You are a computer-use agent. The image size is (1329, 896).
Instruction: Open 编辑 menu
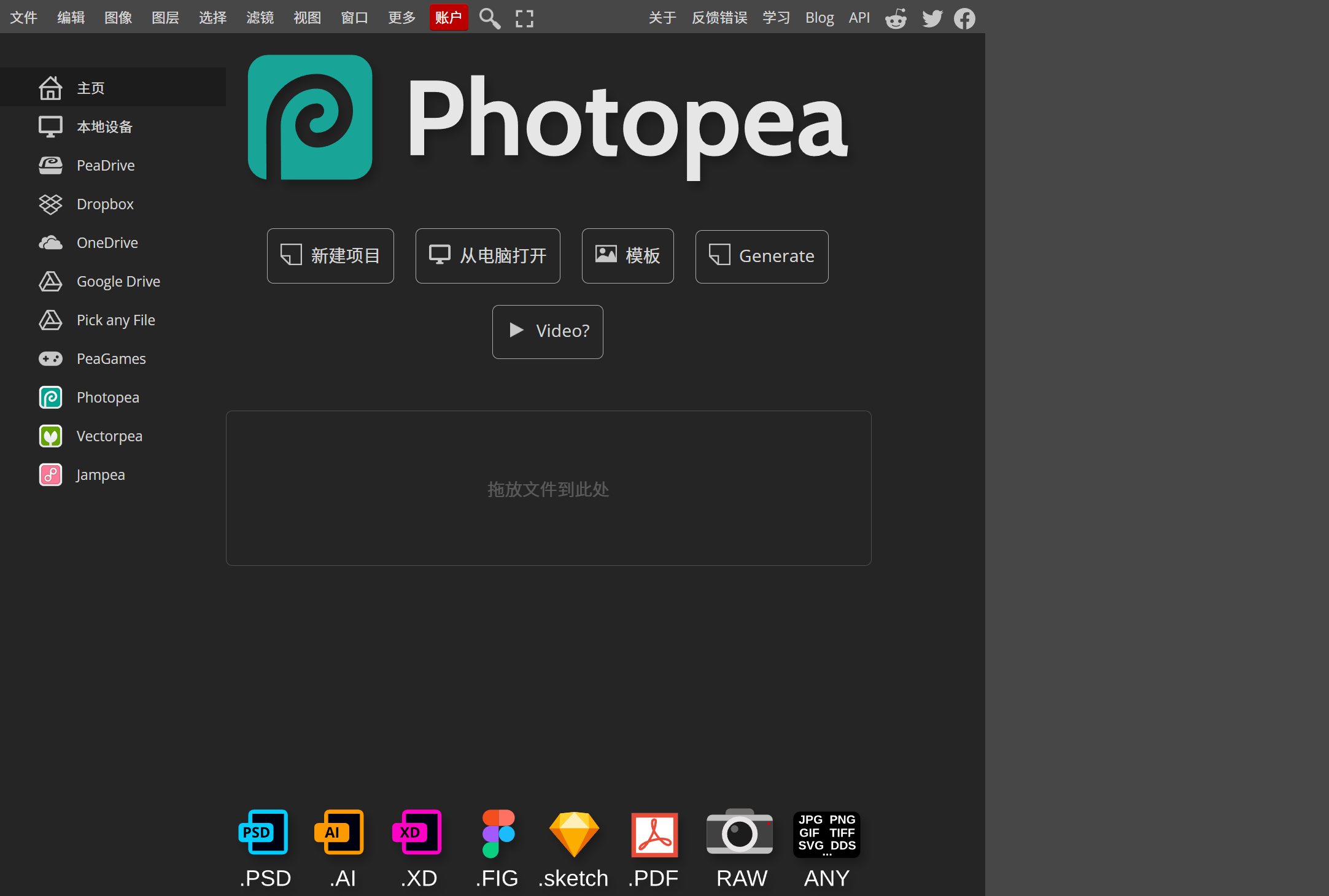point(71,17)
